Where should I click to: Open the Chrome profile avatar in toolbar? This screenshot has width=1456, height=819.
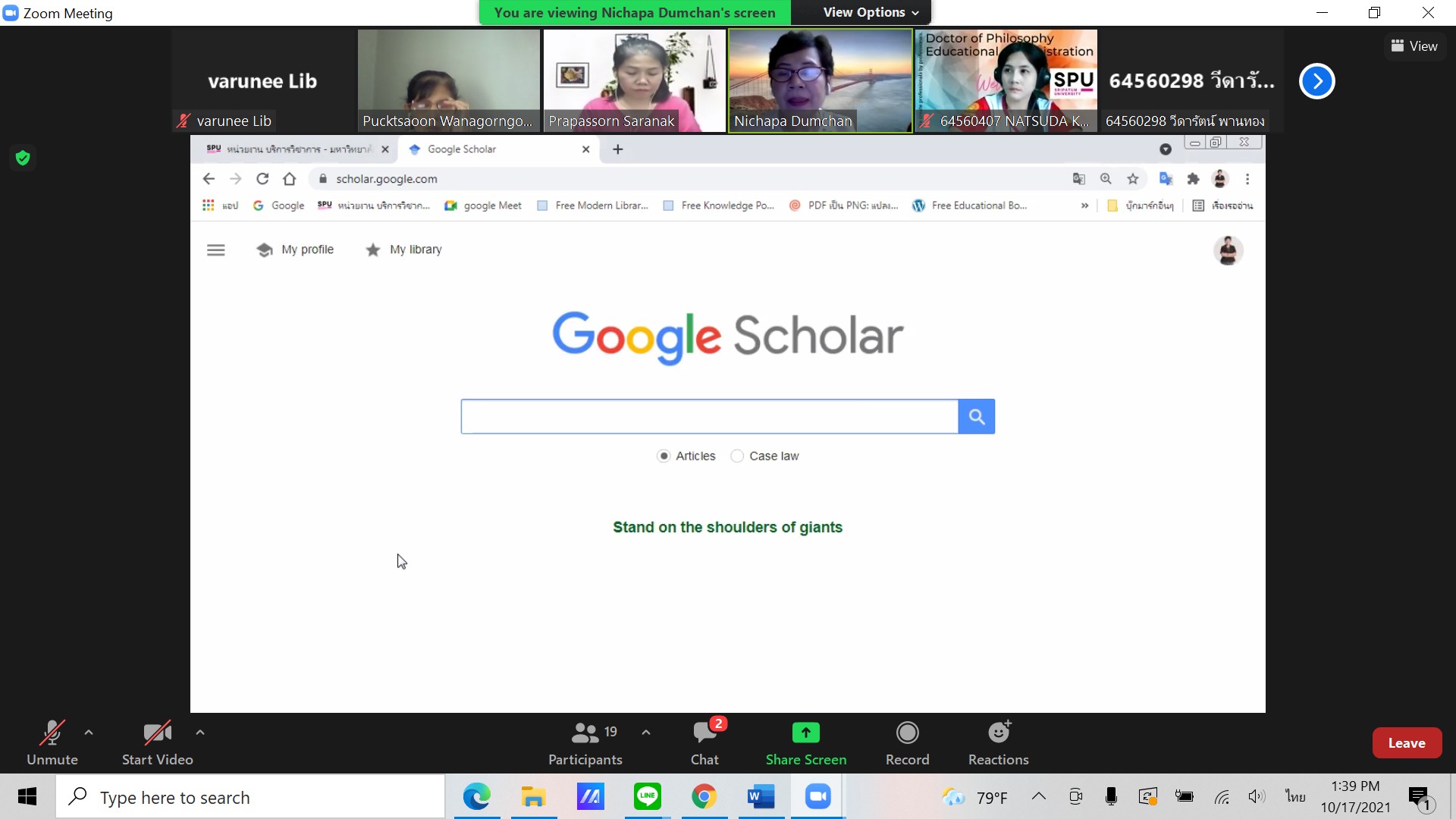pyautogui.click(x=1220, y=179)
